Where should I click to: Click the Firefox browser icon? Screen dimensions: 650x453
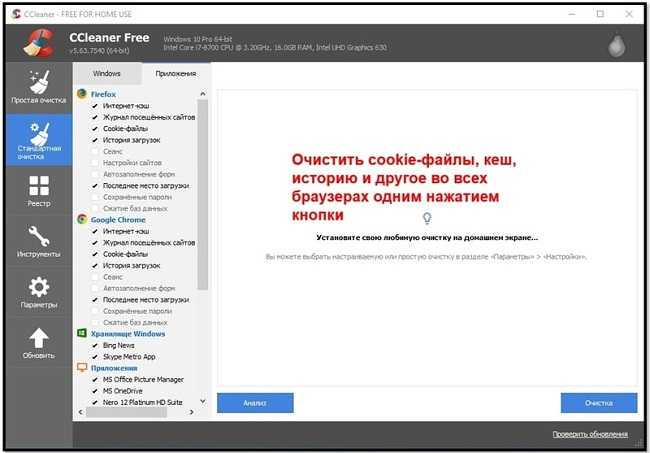tap(82, 94)
